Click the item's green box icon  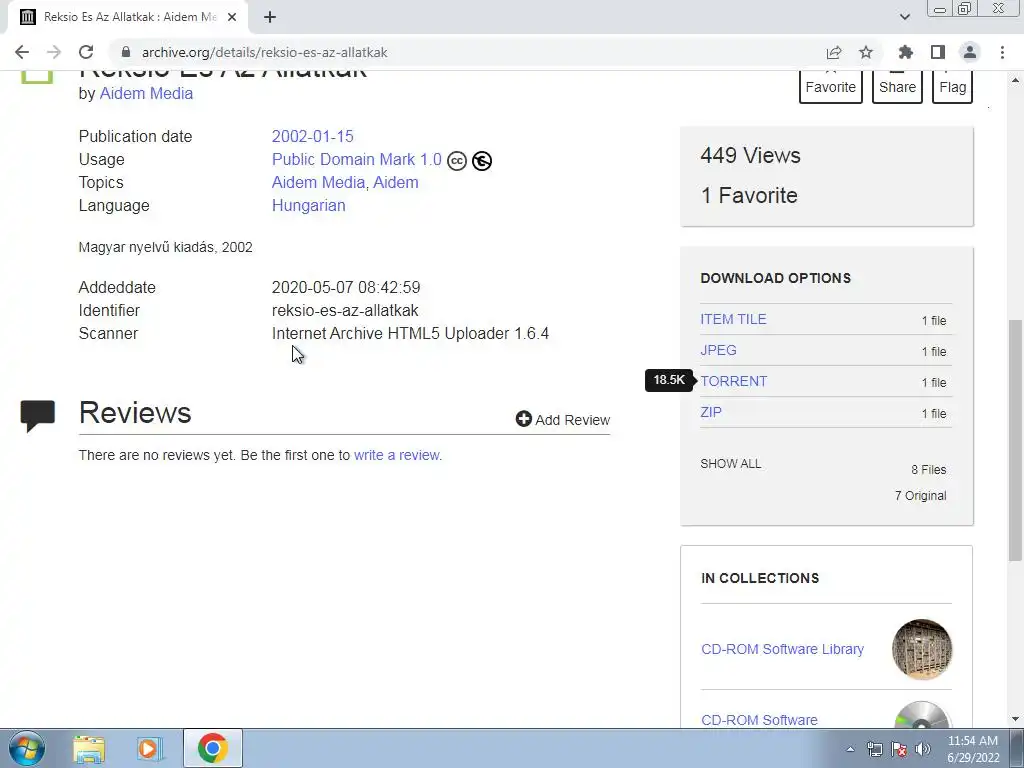[x=37, y=76]
